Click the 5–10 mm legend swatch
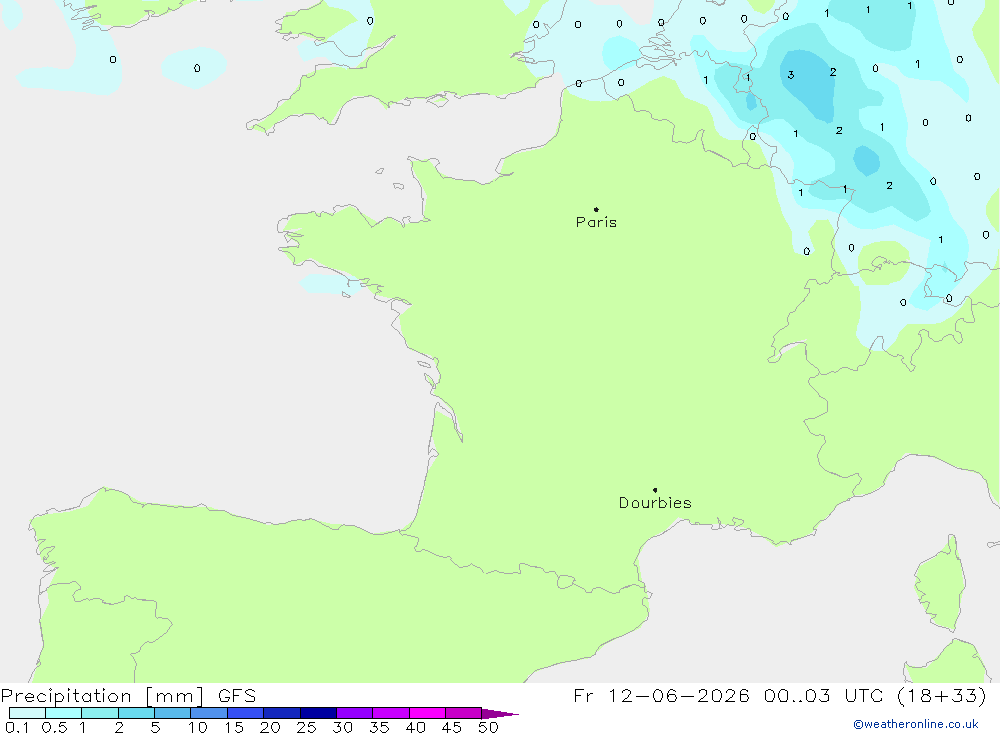 [x=173, y=713]
